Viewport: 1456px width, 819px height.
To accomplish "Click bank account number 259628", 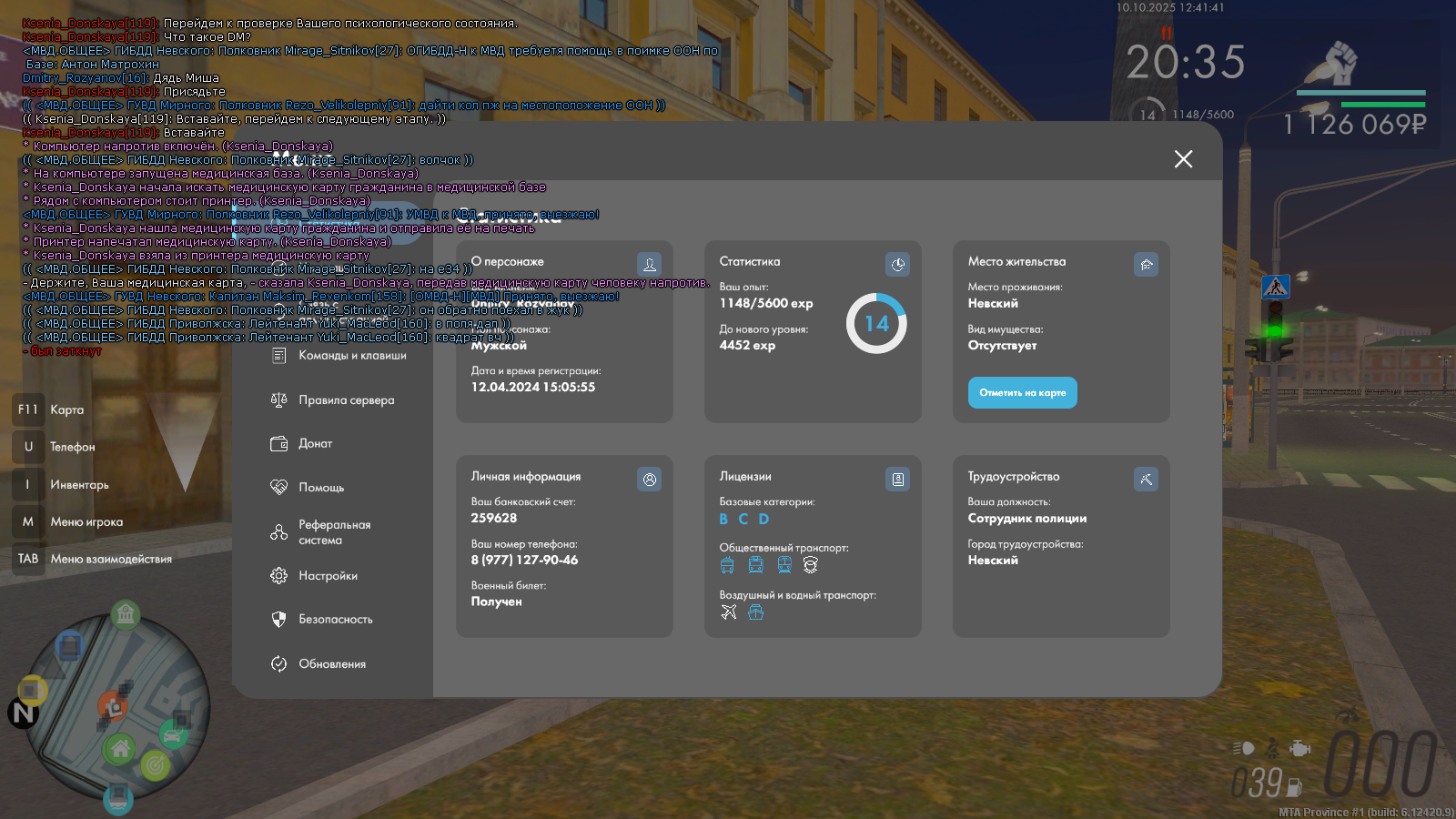I will pyautogui.click(x=494, y=518).
